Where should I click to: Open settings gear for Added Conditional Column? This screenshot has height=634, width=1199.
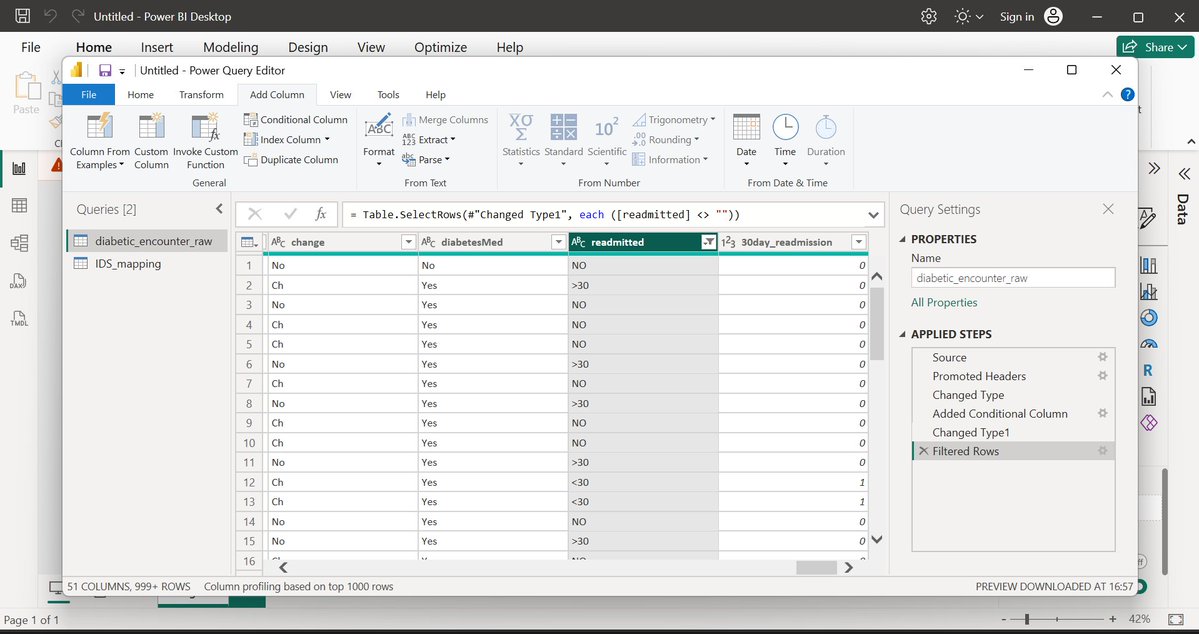pyautogui.click(x=1102, y=413)
